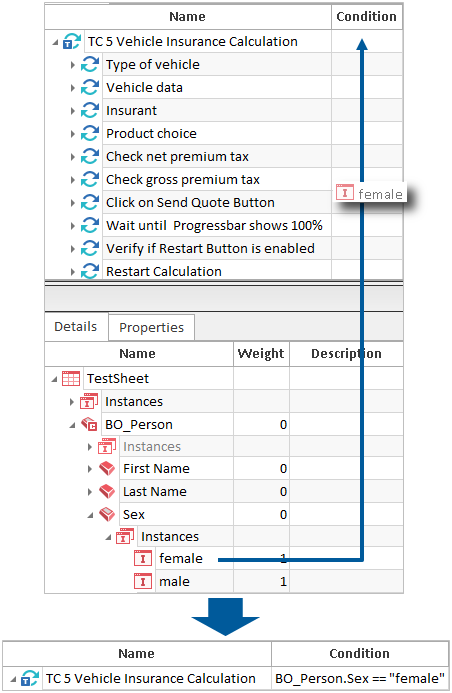Select the female instance icon
Screen dimensions: 452x693
143,559
